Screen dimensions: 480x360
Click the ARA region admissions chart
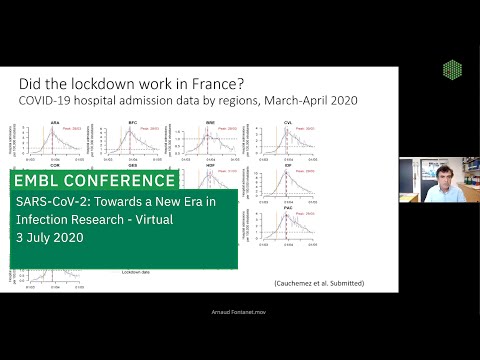[x=46, y=141]
